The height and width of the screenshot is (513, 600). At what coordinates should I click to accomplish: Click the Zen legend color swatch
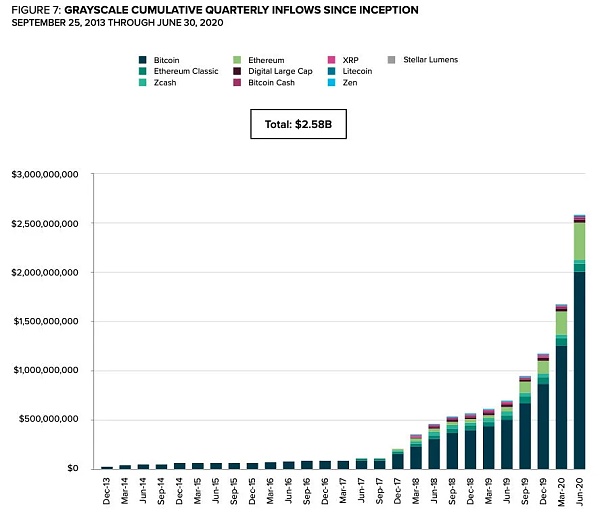pos(332,82)
